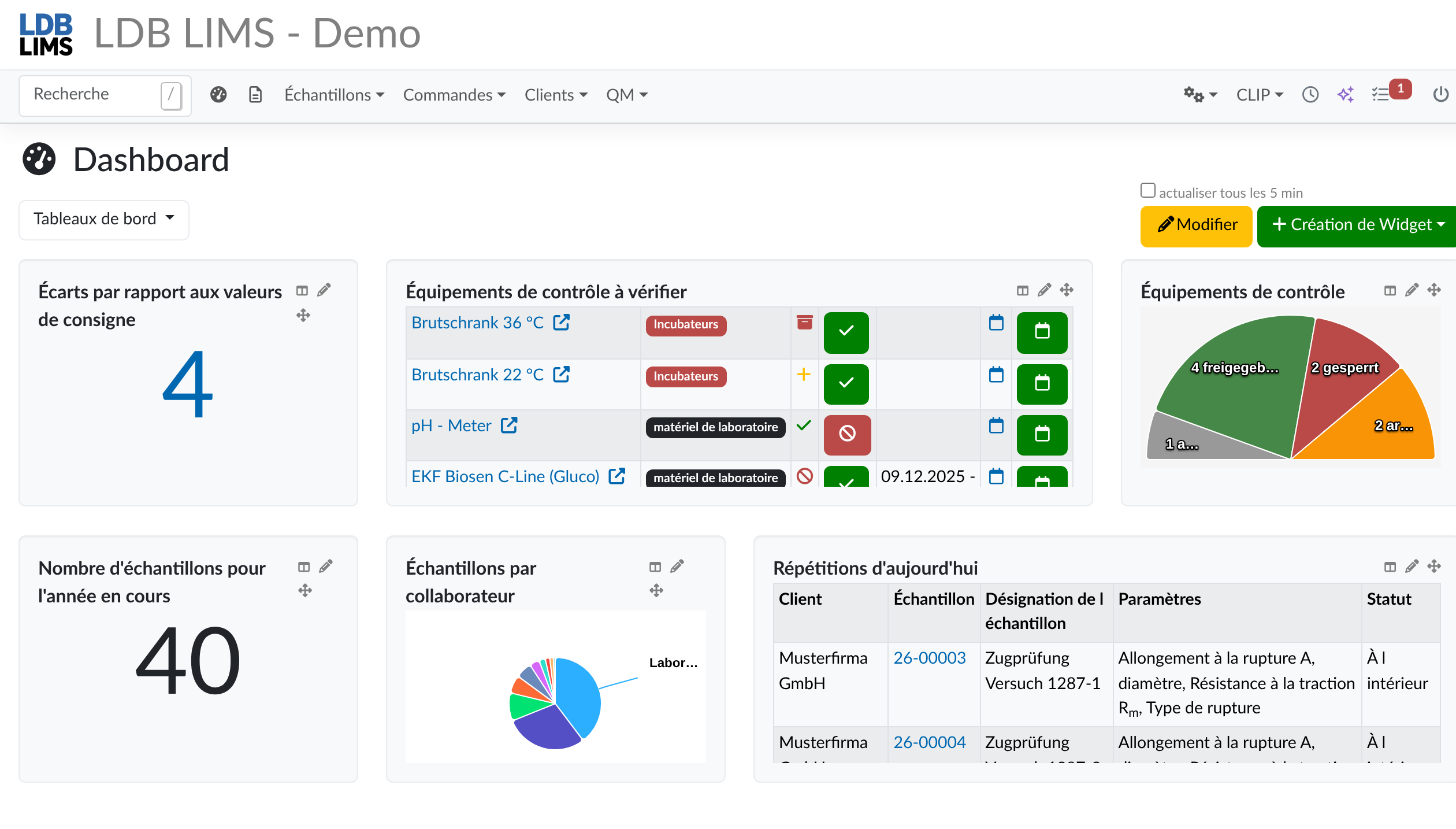This screenshot has height=829, width=1456.
Task: Open the Brutschrank 22 °C link
Action: coord(477,375)
